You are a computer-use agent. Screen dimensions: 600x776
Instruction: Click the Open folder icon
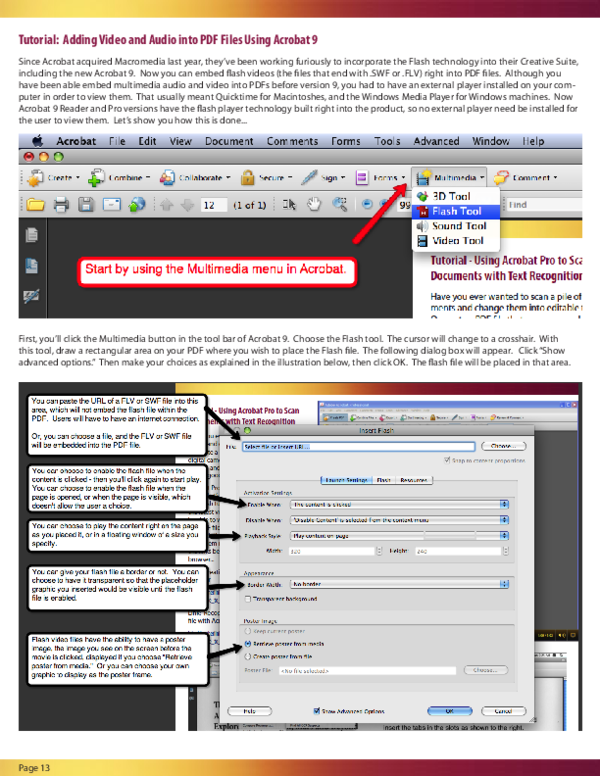point(35,204)
